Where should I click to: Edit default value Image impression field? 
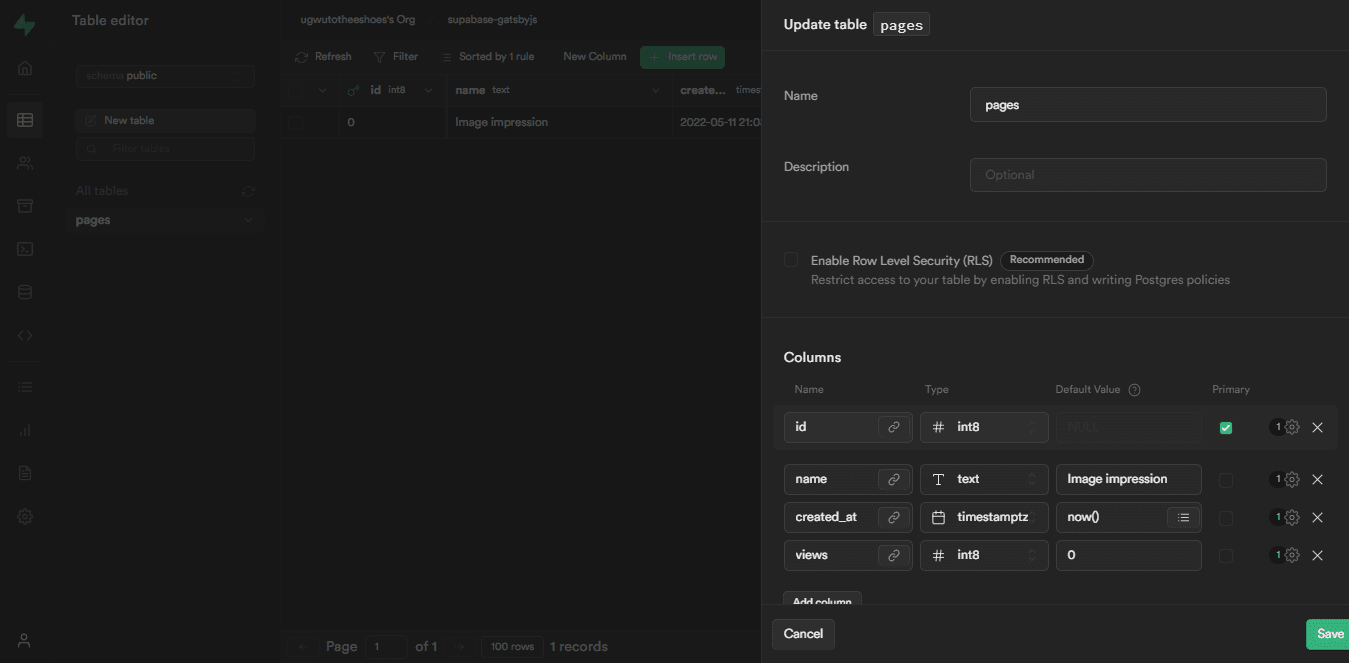pos(1129,479)
